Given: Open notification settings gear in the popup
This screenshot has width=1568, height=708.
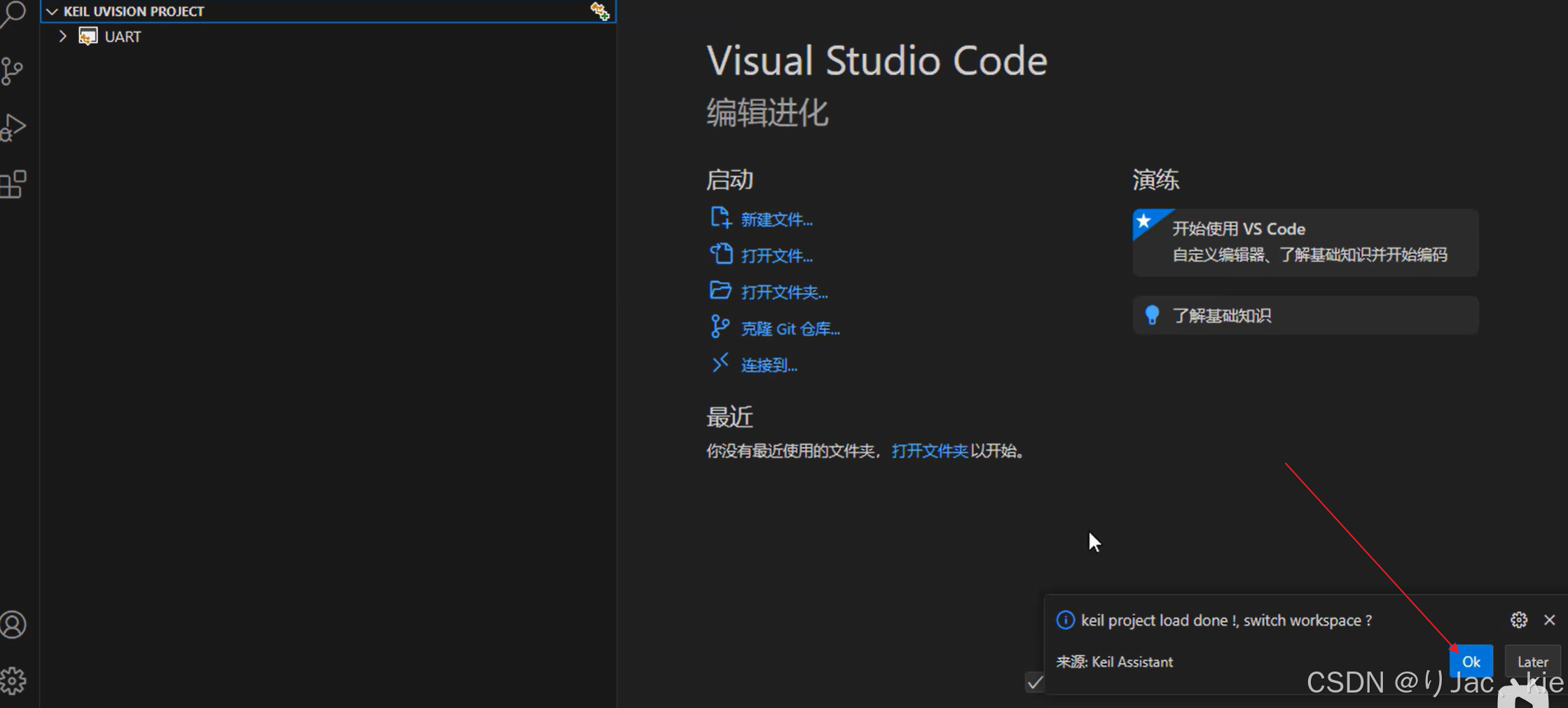Looking at the screenshot, I should [1518, 620].
